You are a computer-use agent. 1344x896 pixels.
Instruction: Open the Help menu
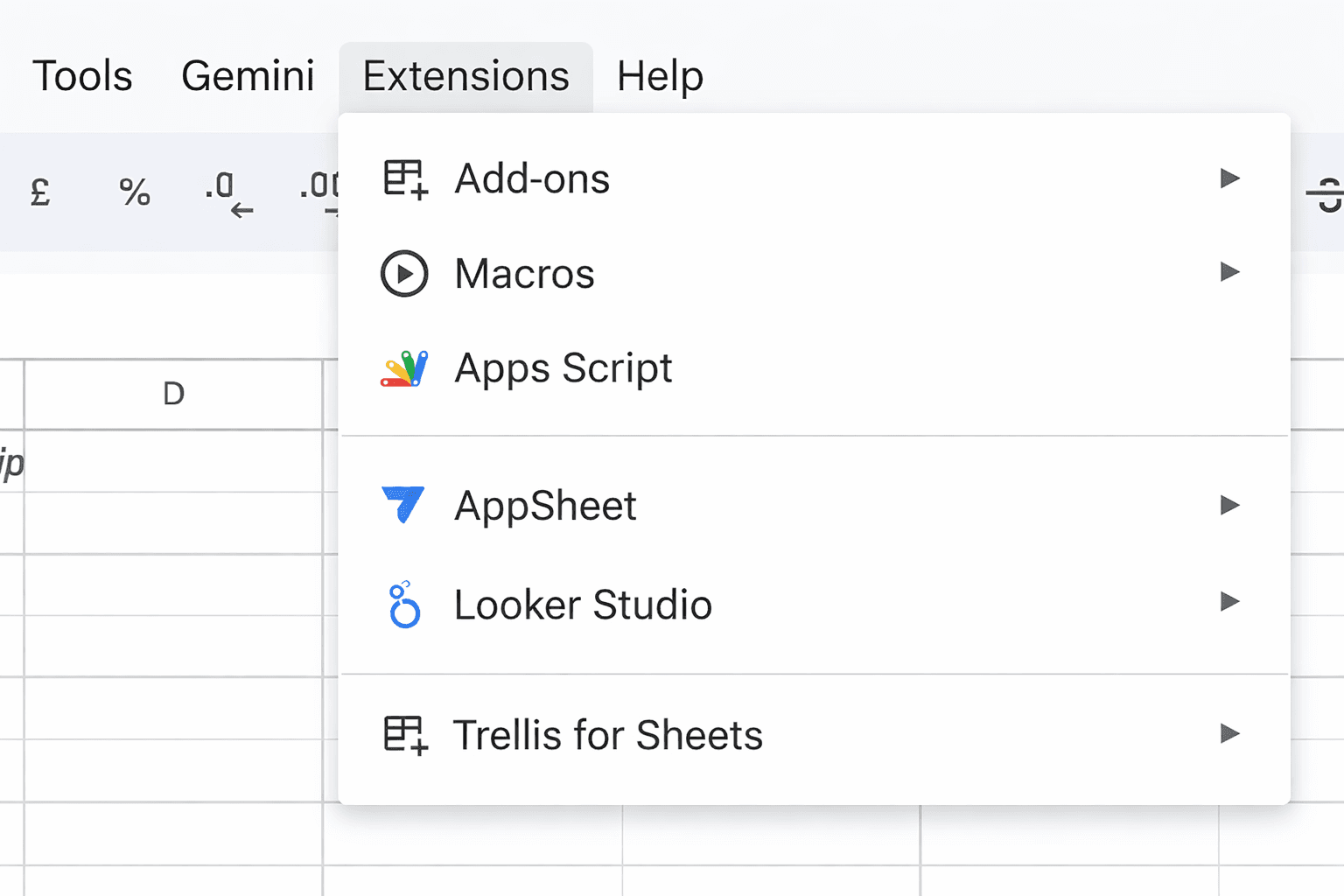[660, 76]
